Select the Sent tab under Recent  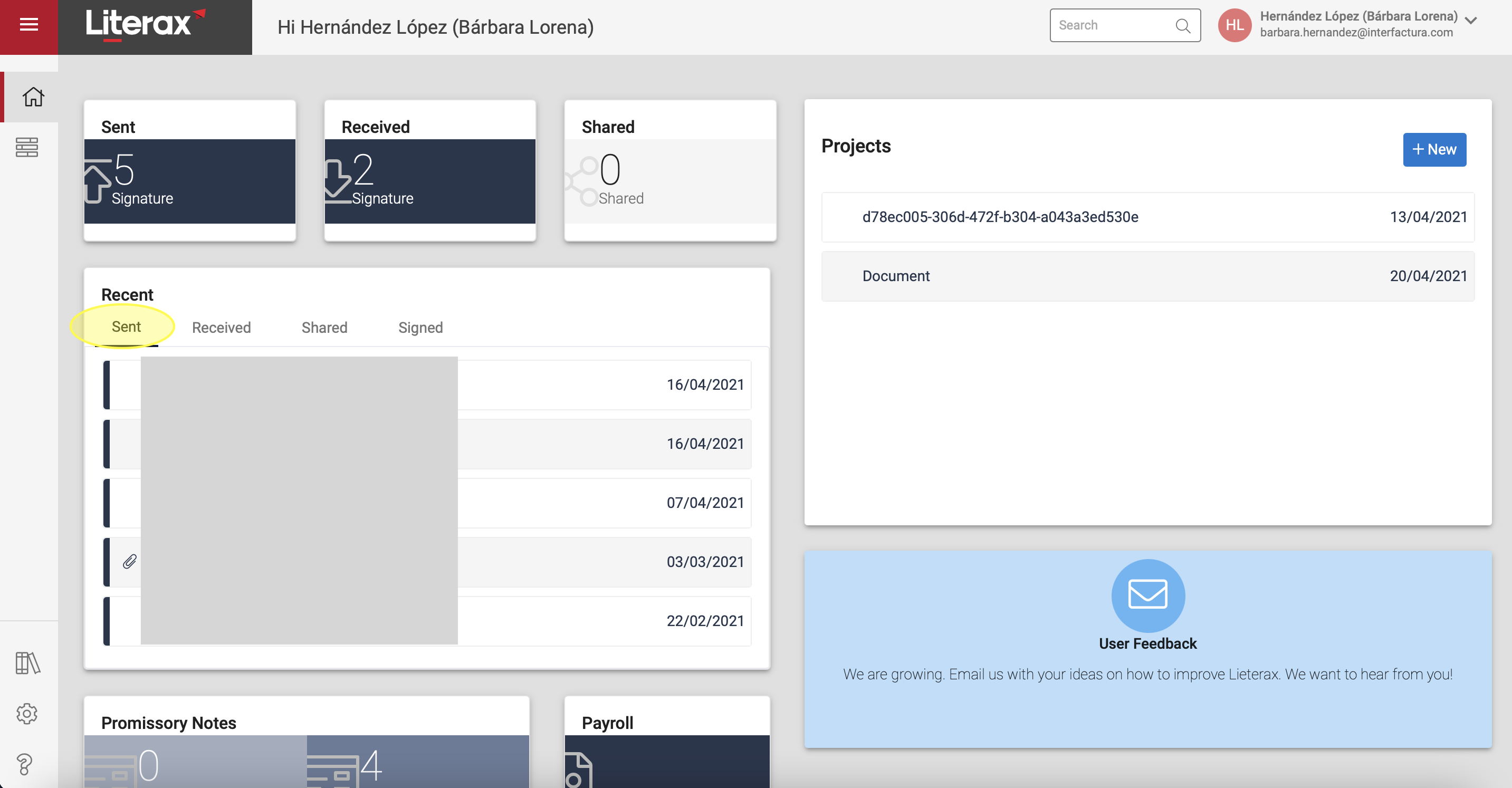coord(126,327)
